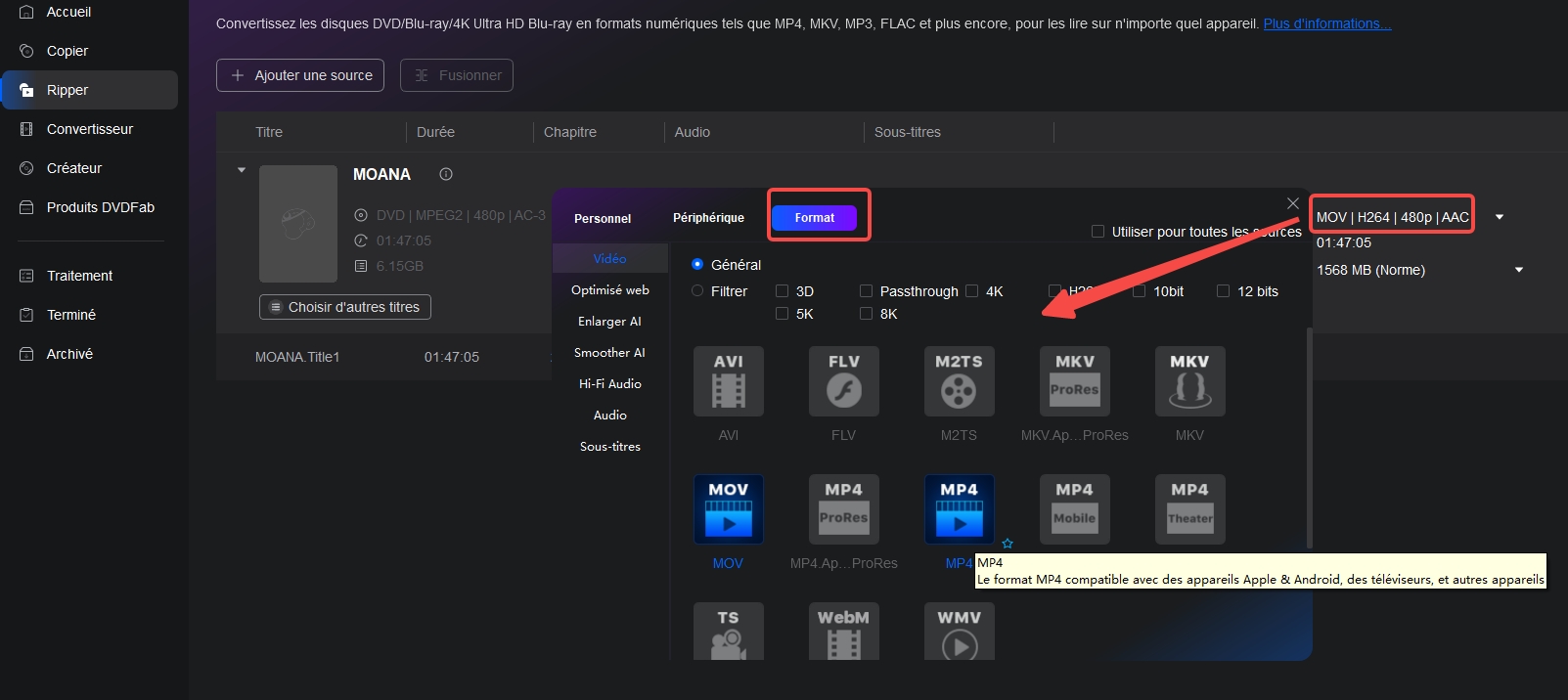Select the standard MP4 format icon
Viewport: 1568px width, 700px height.
click(960, 509)
